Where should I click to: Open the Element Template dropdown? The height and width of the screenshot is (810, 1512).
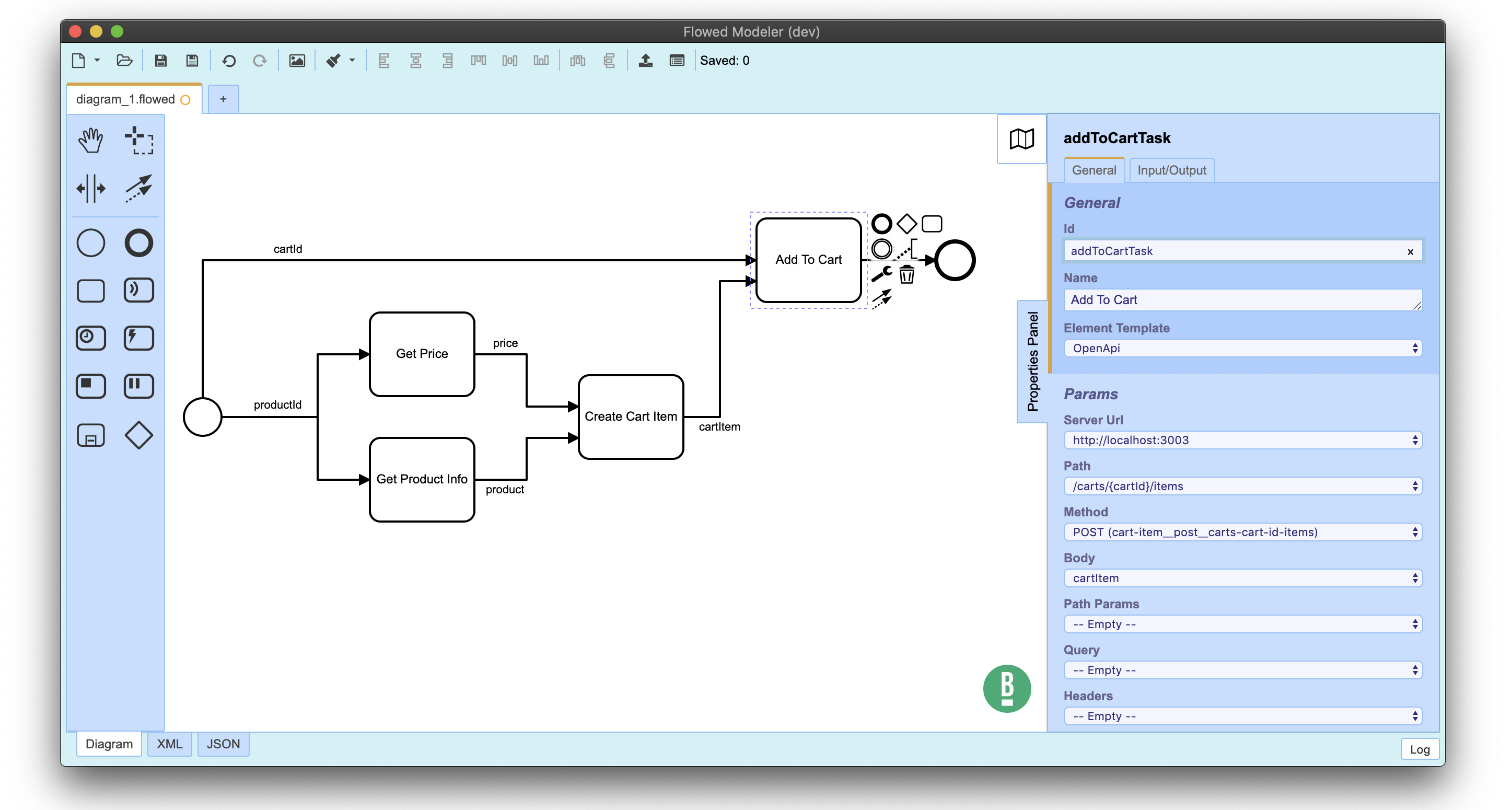pos(1242,348)
